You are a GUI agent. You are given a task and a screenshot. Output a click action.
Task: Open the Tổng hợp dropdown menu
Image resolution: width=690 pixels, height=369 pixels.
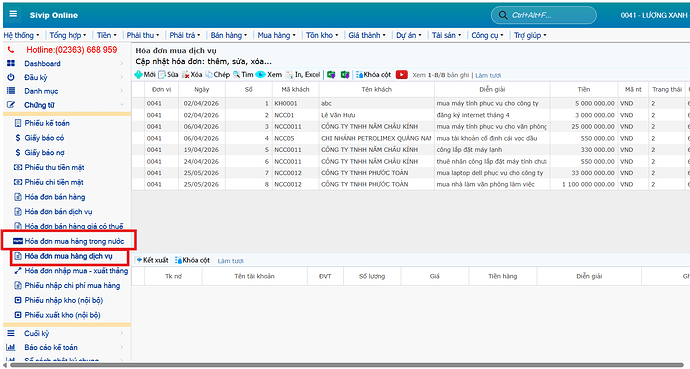[67, 35]
